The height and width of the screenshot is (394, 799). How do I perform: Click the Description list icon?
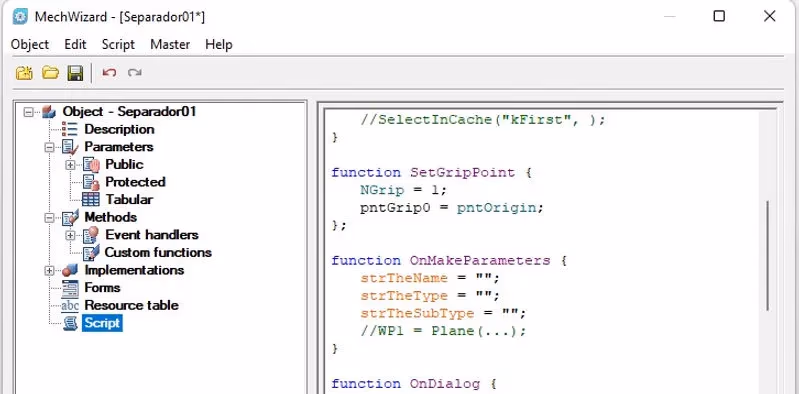69,129
